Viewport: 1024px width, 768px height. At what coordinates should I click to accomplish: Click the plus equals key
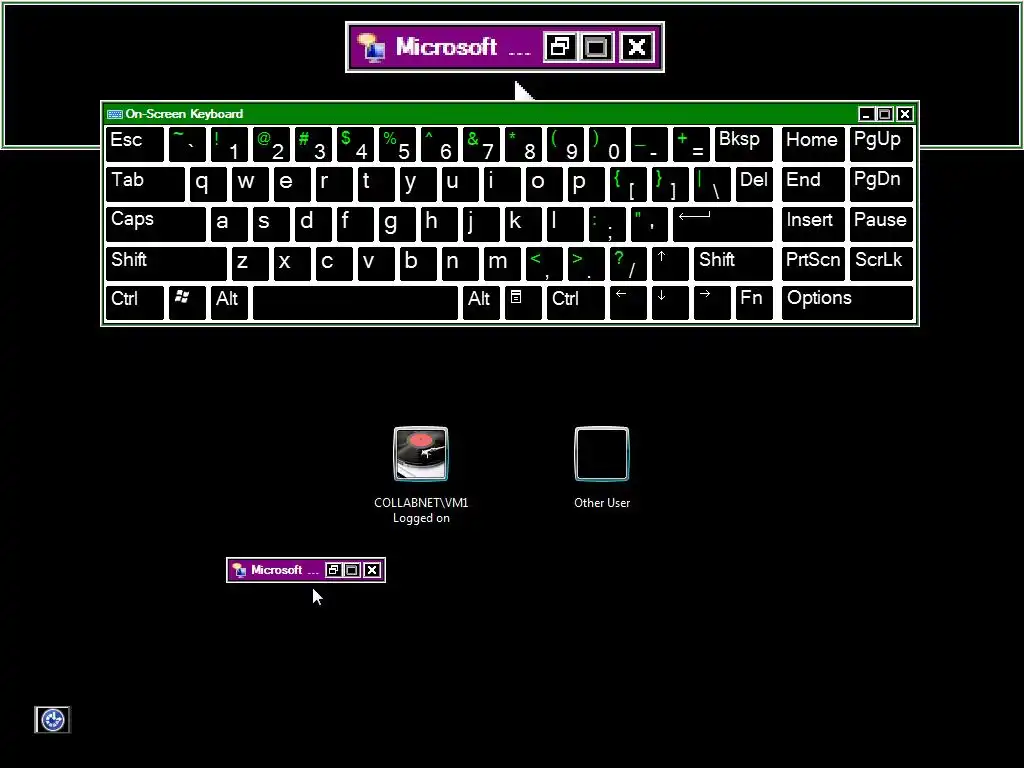[691, 144]
